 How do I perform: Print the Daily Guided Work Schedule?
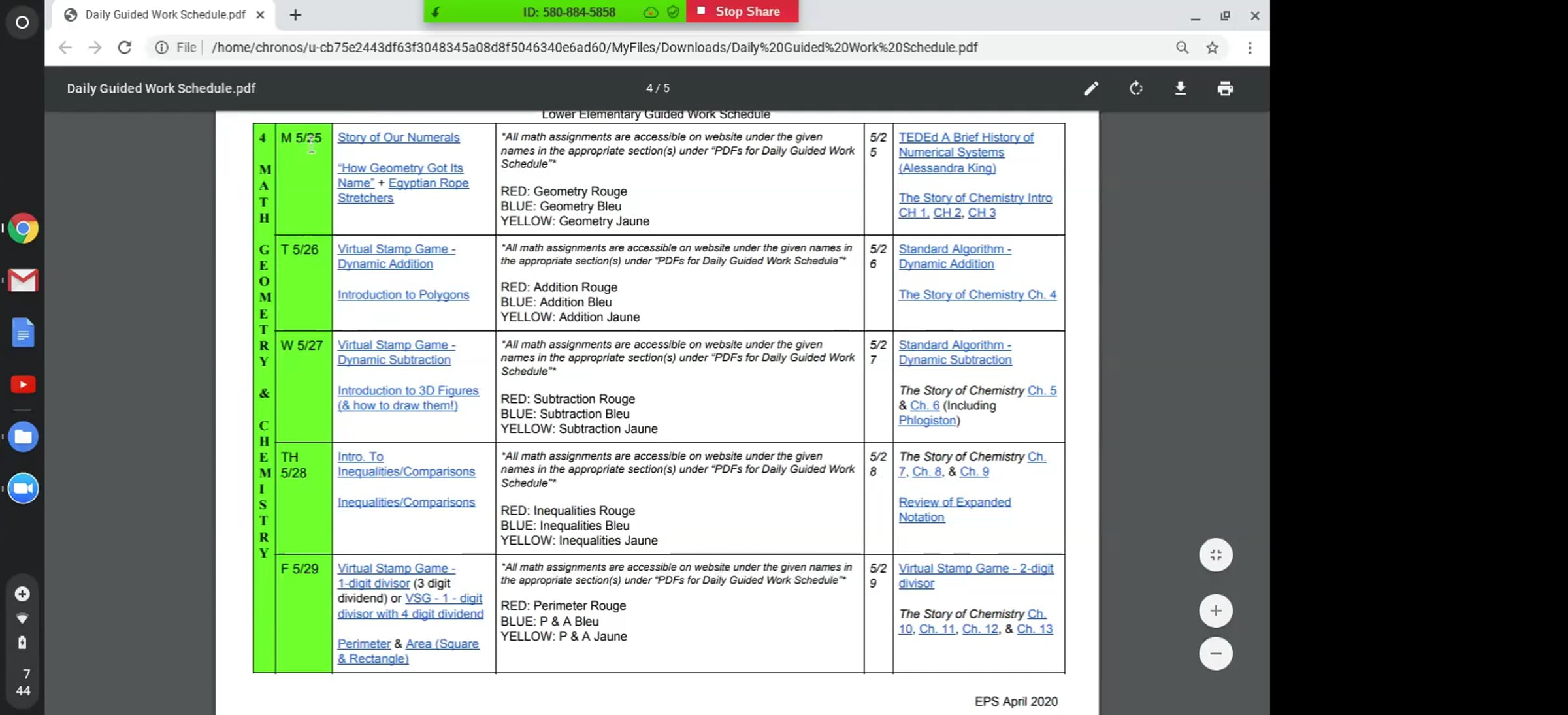click(x=1225, y=88)
